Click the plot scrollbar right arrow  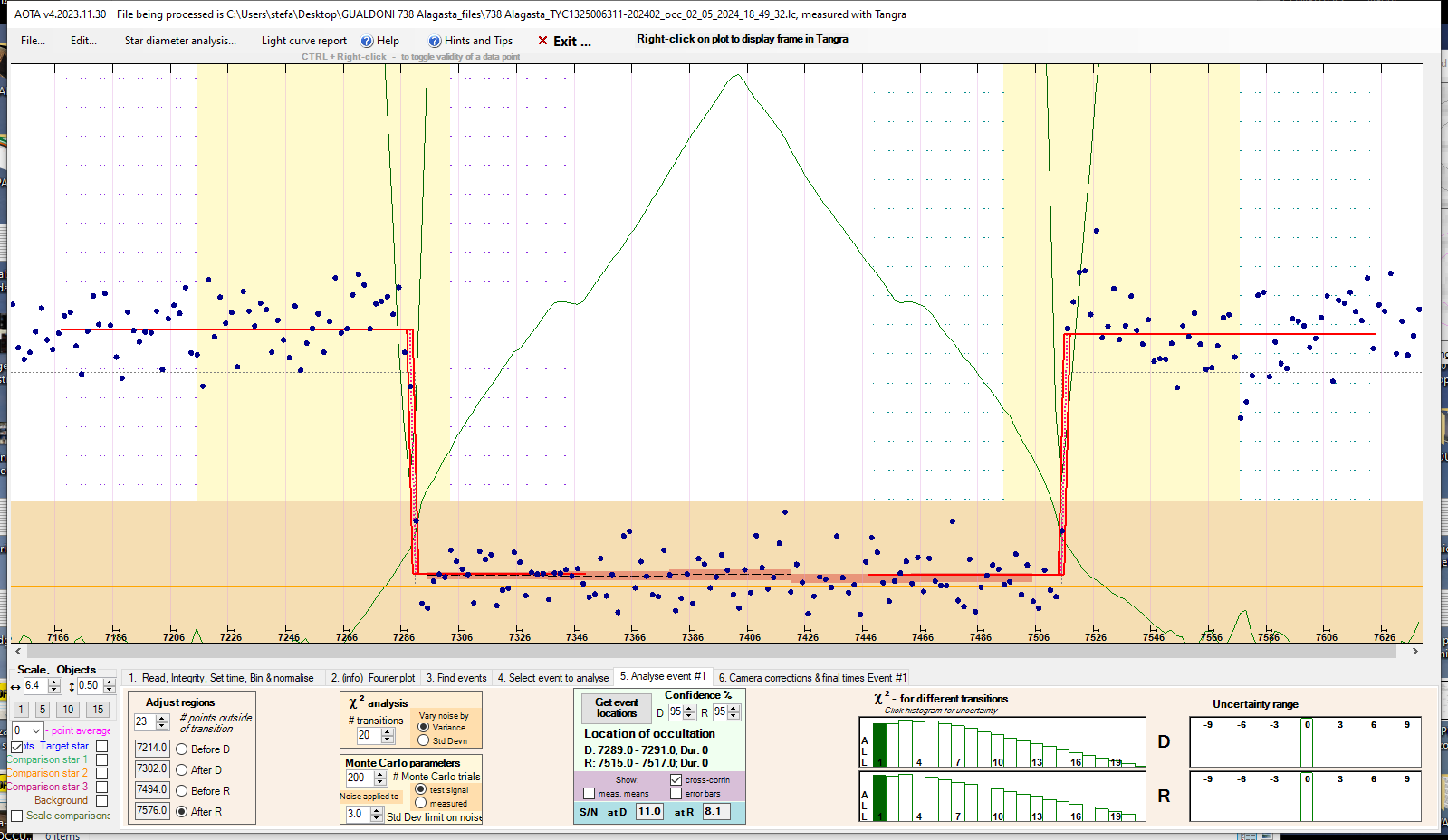coord(1414,651)
